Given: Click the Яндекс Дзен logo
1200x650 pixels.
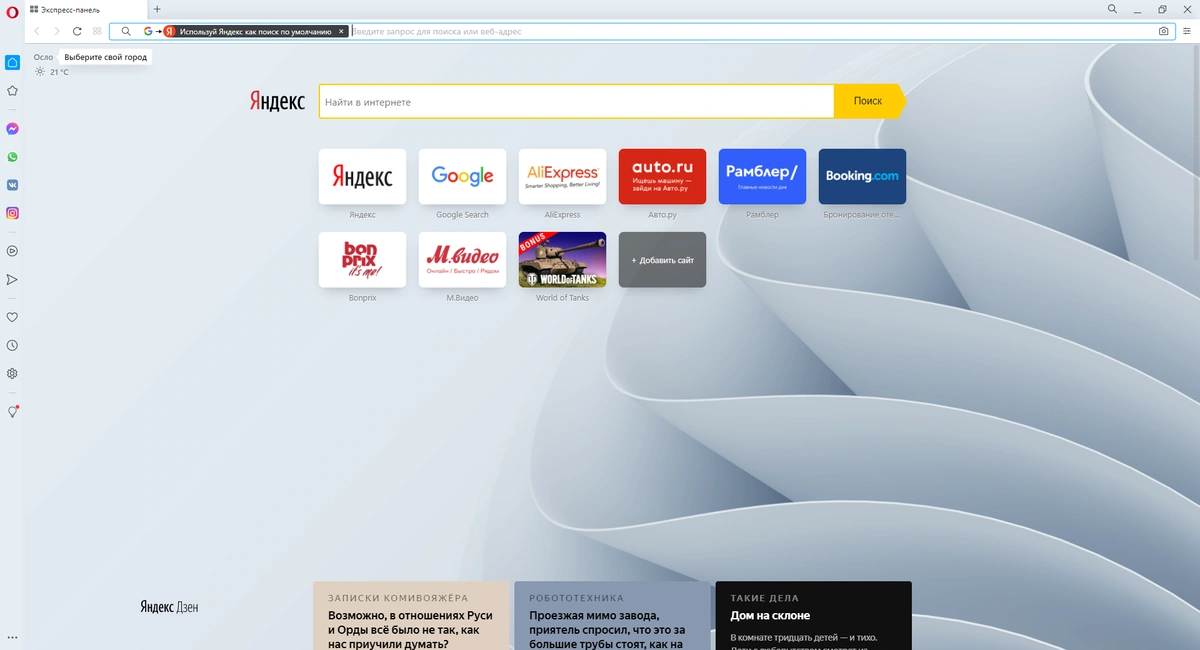Looking at the screenshot, I should (x=169, y=607).
